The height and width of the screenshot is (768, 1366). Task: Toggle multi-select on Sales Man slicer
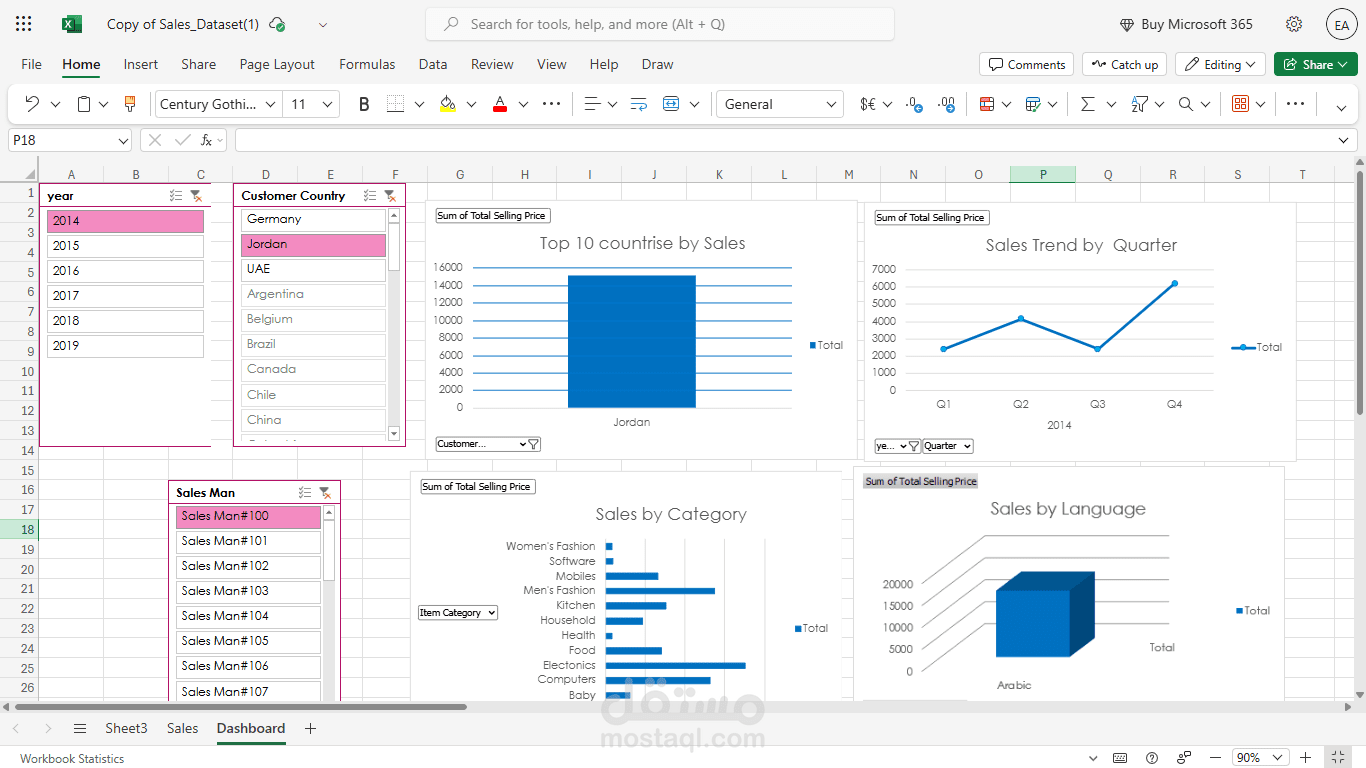point(305,492)
